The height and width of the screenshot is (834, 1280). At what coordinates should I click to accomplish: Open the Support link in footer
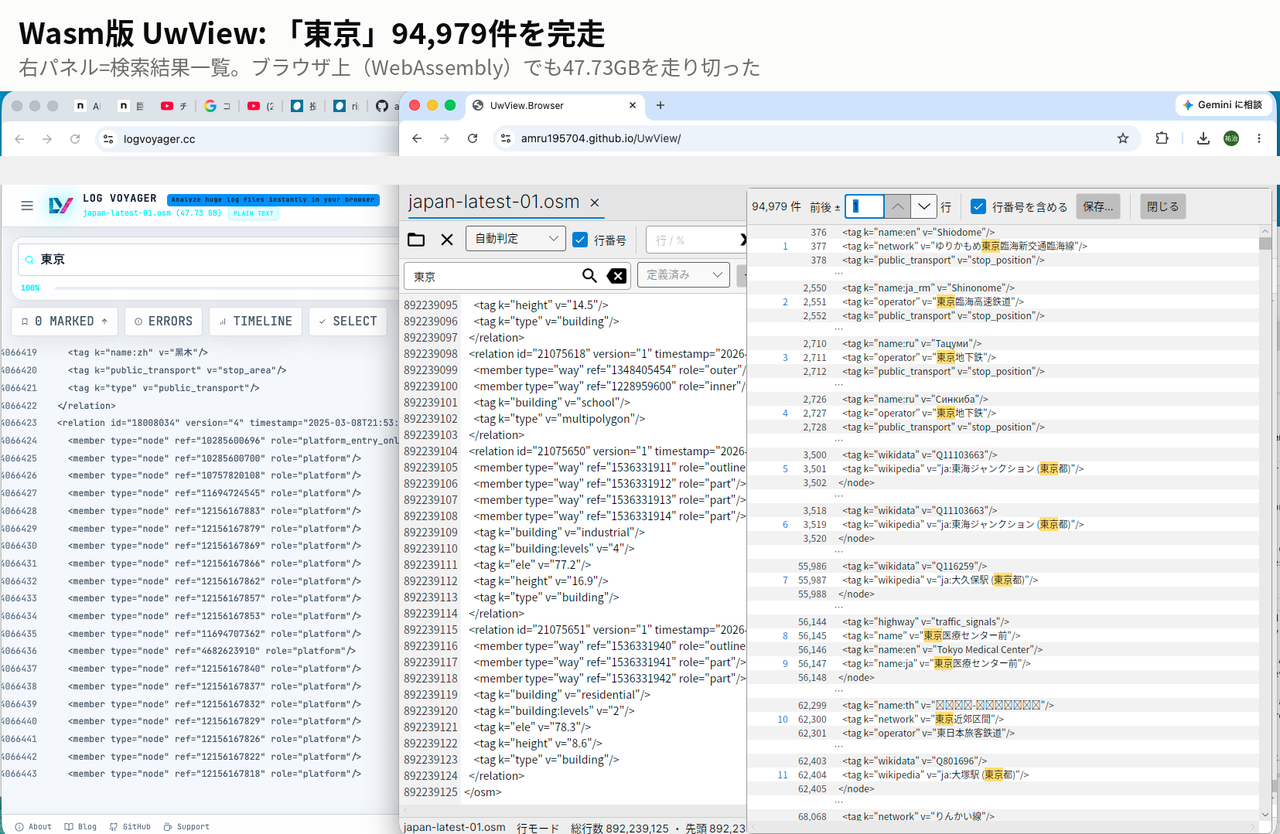[x=187, y=826]
